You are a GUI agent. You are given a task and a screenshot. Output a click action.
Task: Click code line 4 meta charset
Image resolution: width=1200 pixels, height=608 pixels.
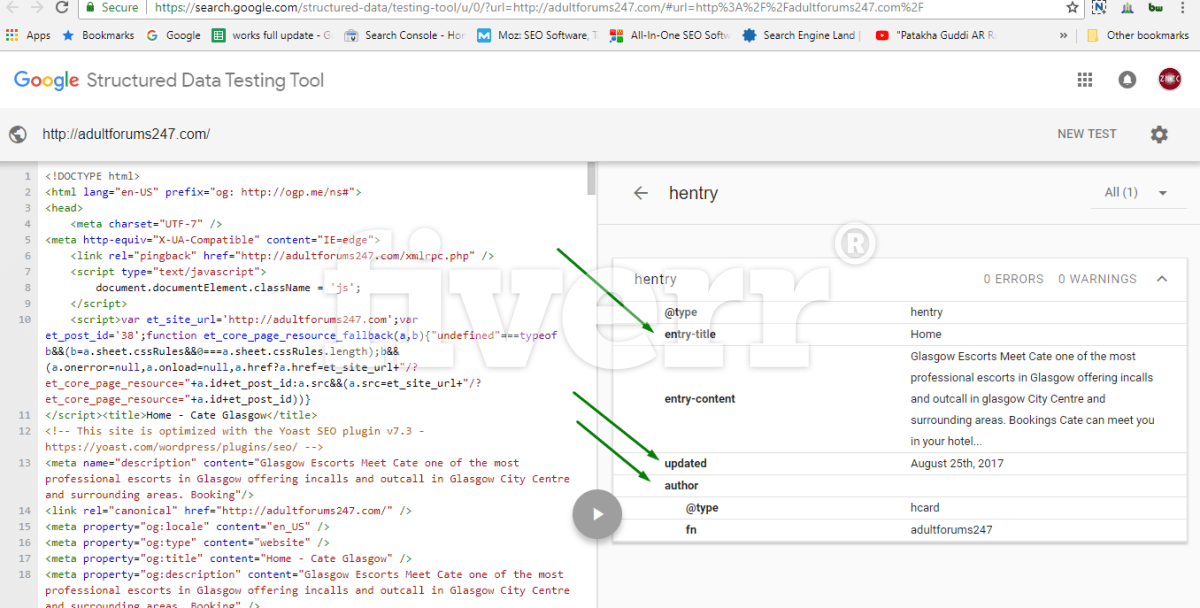146,224
